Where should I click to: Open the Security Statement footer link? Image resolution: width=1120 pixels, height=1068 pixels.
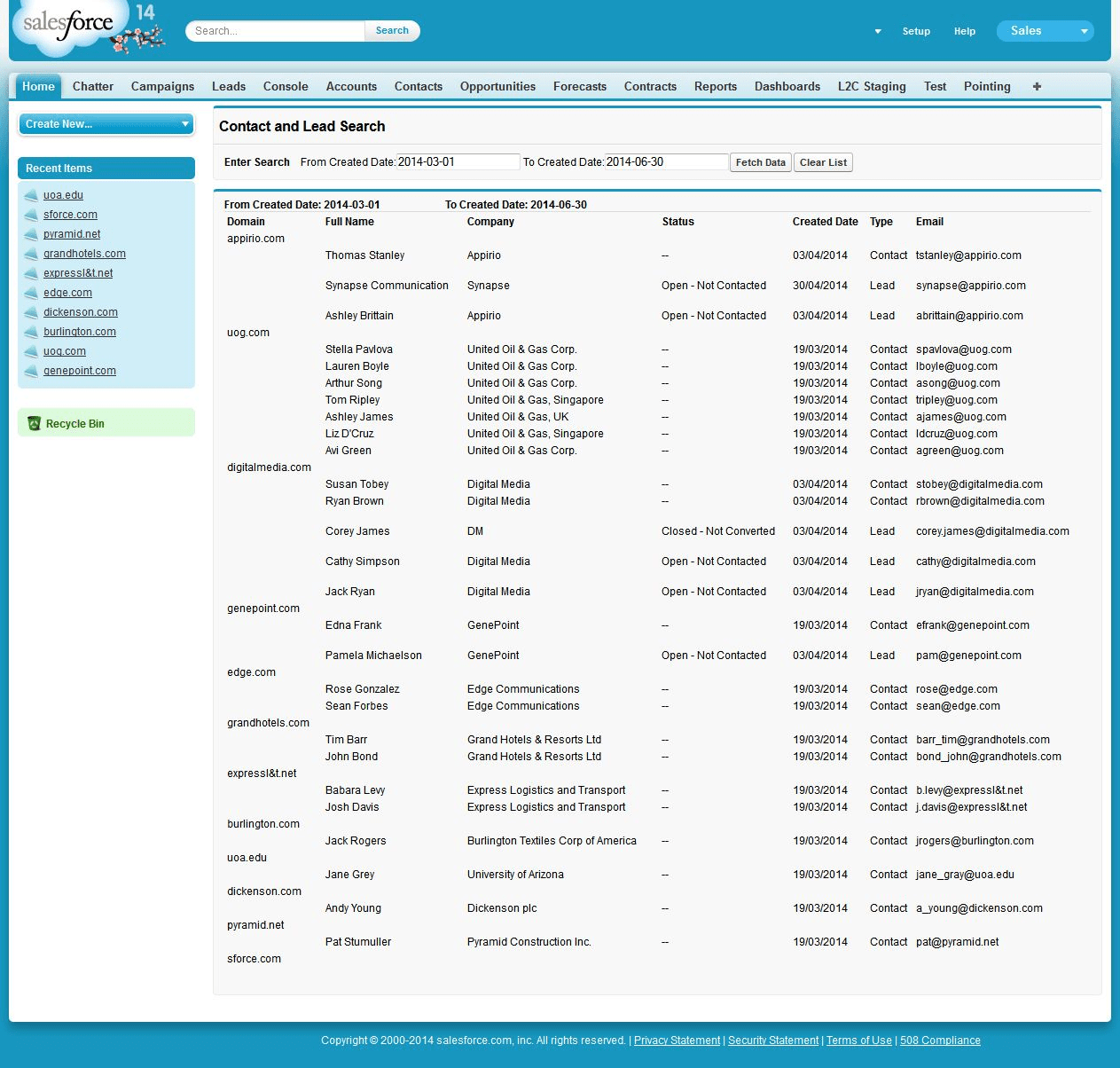(773, 1041)
